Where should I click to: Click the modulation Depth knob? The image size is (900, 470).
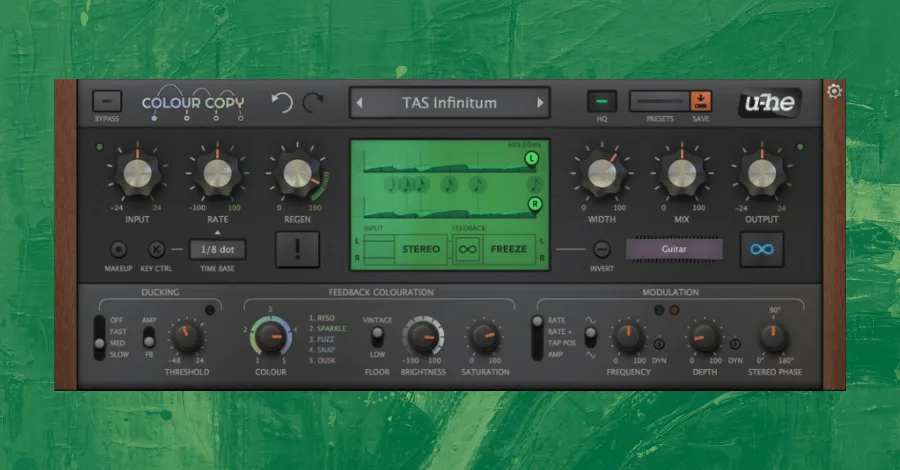coord(704,337)
